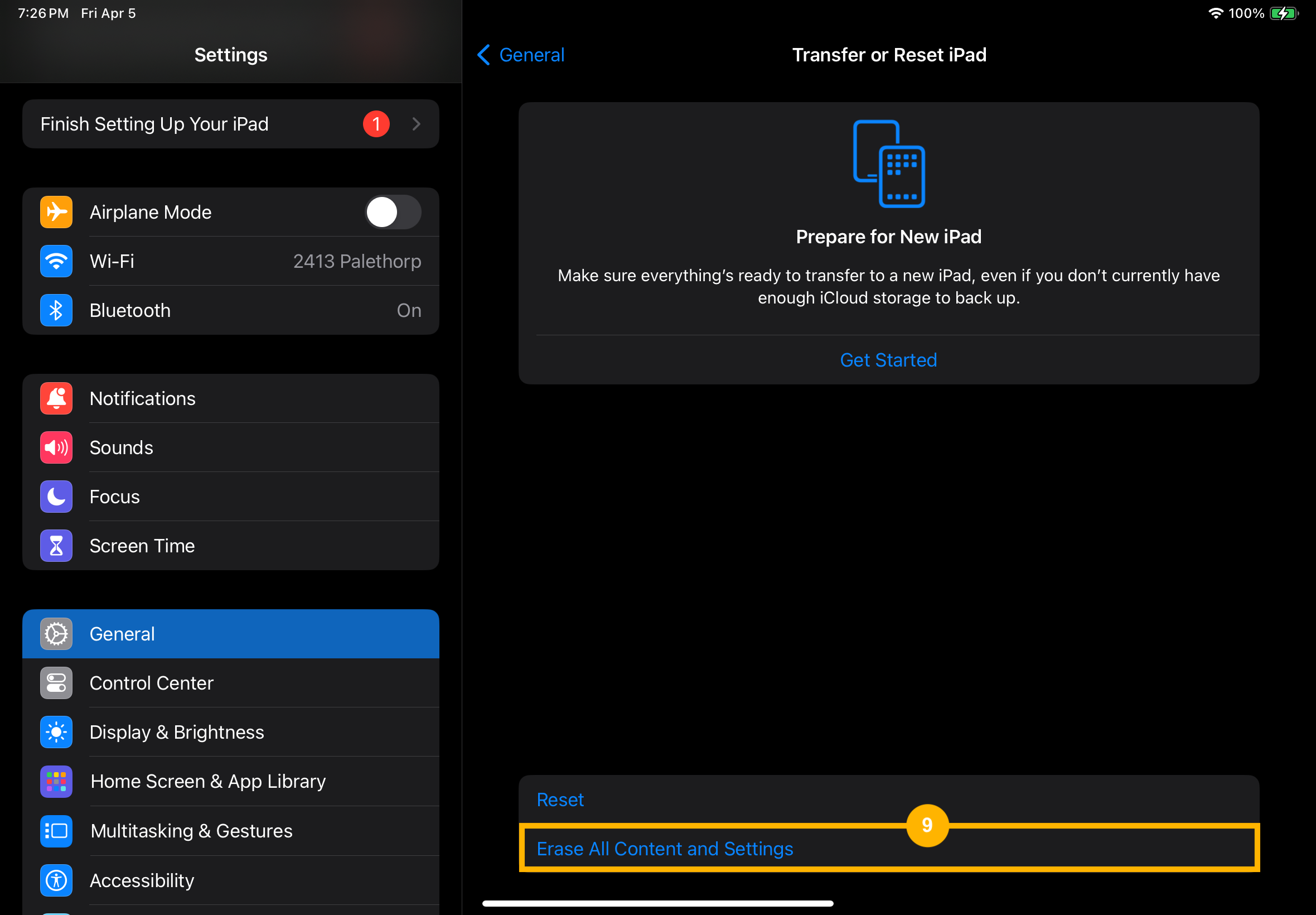Tap the home indicator bar
Viewport: 1316px width, 915px height.
657,903
